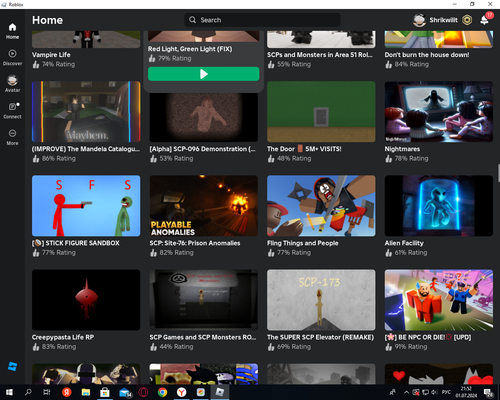This screenshot has height=400, width=500.
Task: Click the Alien Facility title text
Action: pyautogui.click(x=404, y=243)
